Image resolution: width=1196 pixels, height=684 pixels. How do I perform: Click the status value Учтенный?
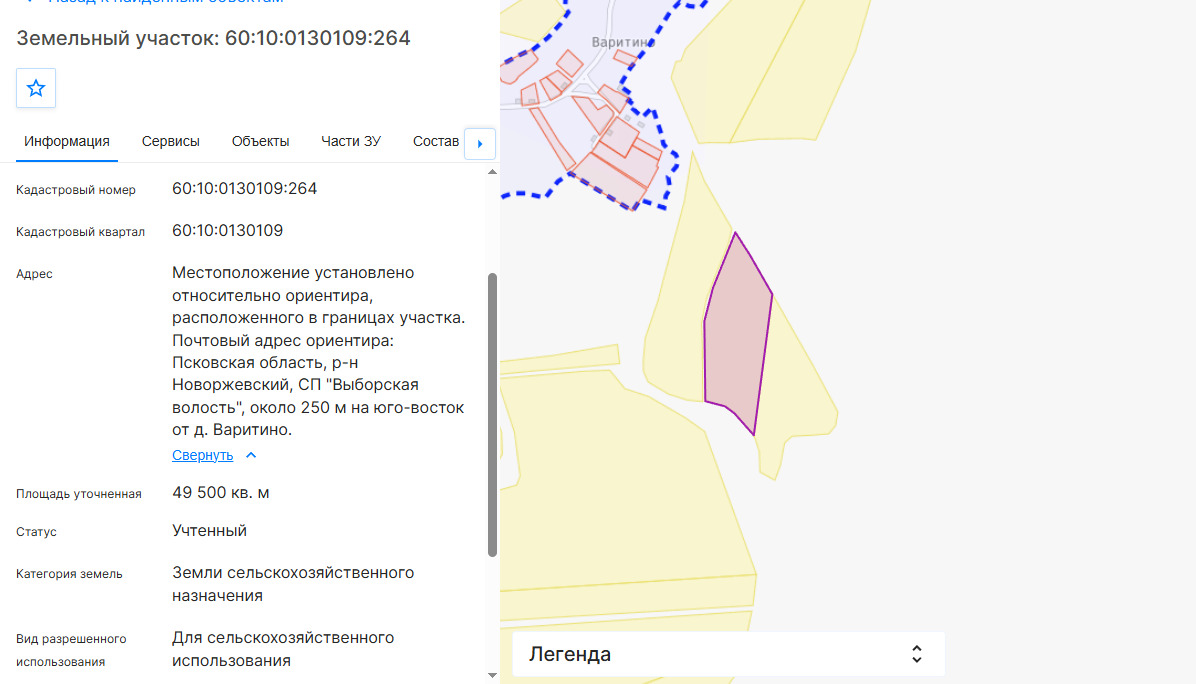pyautogui.click(x=209, y=531)
